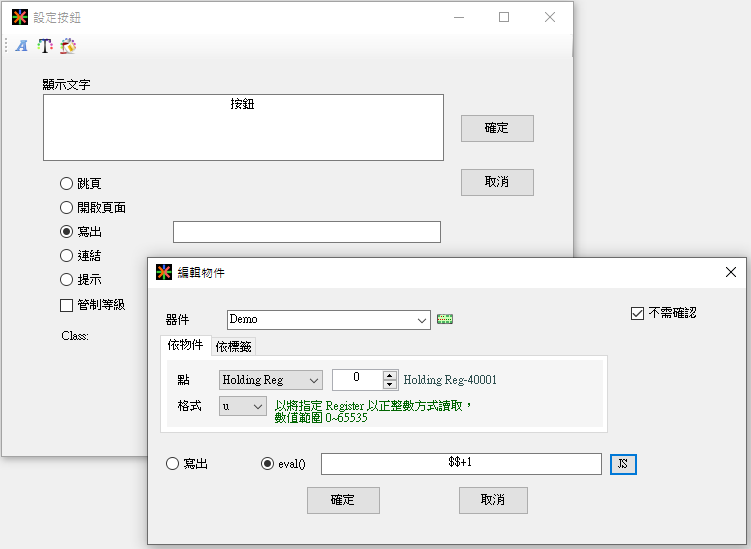Switch to the 依標籤 tab

click(x=235, y=346)
